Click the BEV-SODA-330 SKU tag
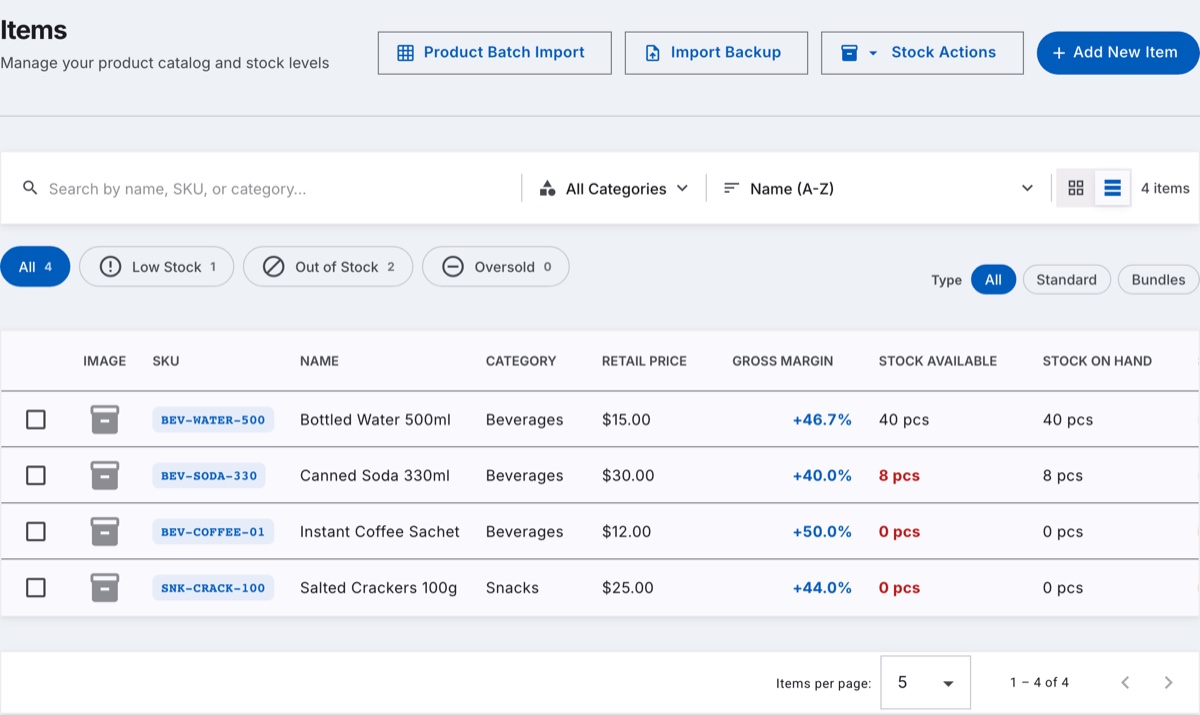1200x715 pixels. coord(209,476)
